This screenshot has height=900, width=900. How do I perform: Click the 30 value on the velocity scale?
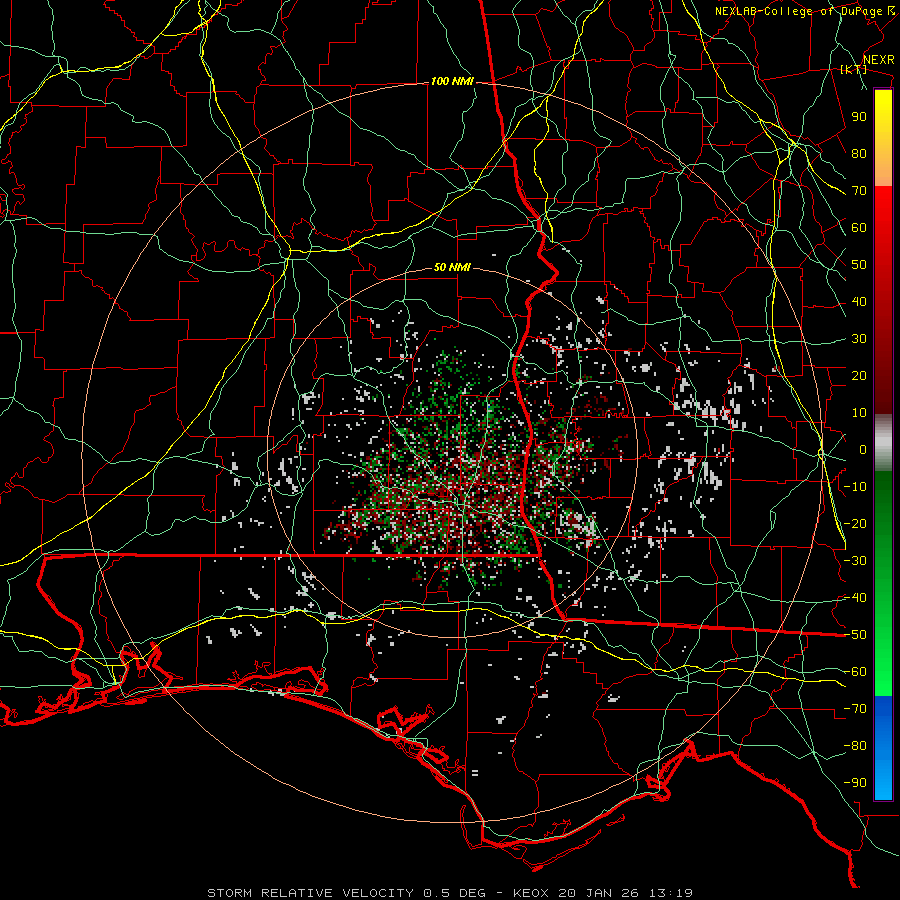coord(859,339)
